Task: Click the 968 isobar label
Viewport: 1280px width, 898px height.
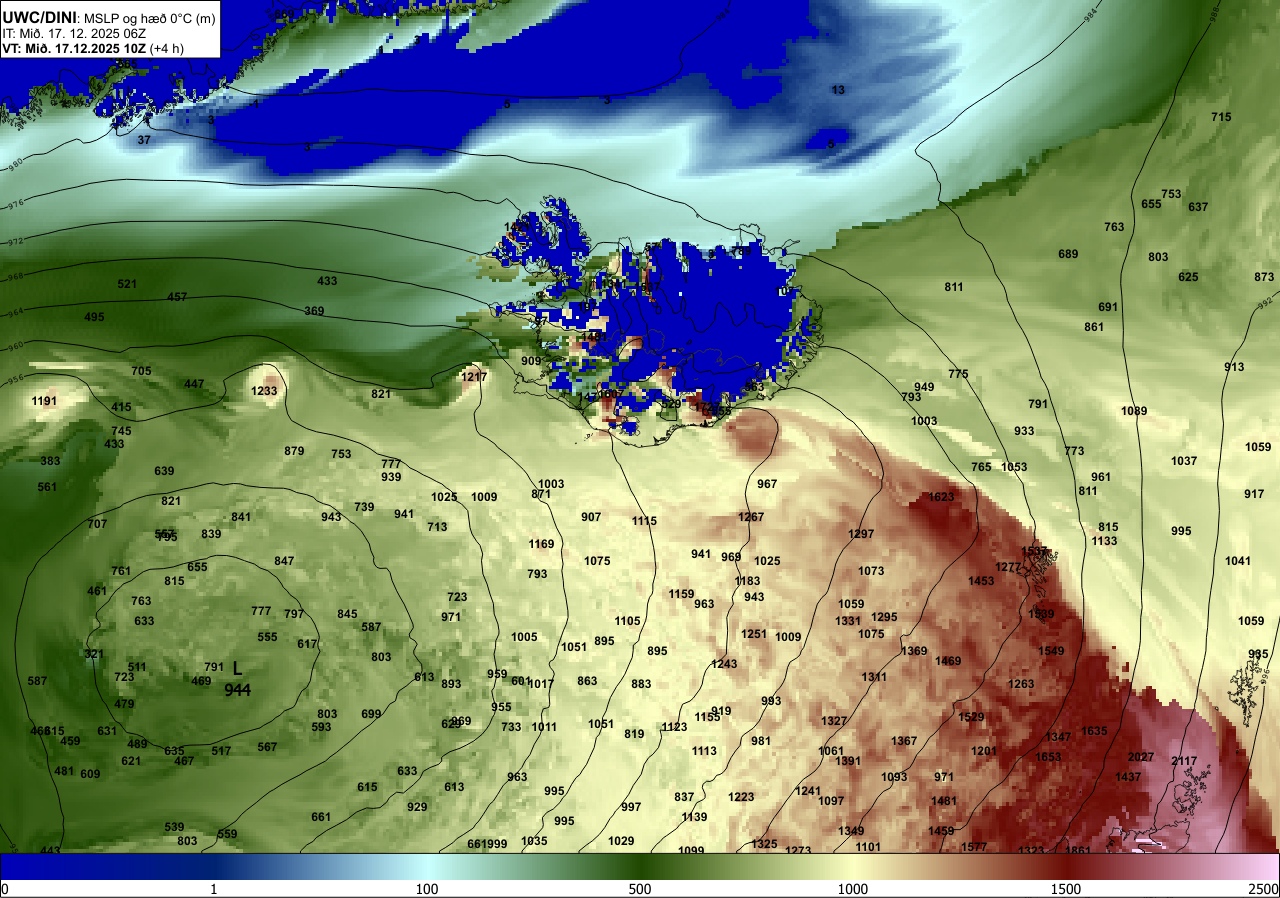Action: (x=15, y=276)
